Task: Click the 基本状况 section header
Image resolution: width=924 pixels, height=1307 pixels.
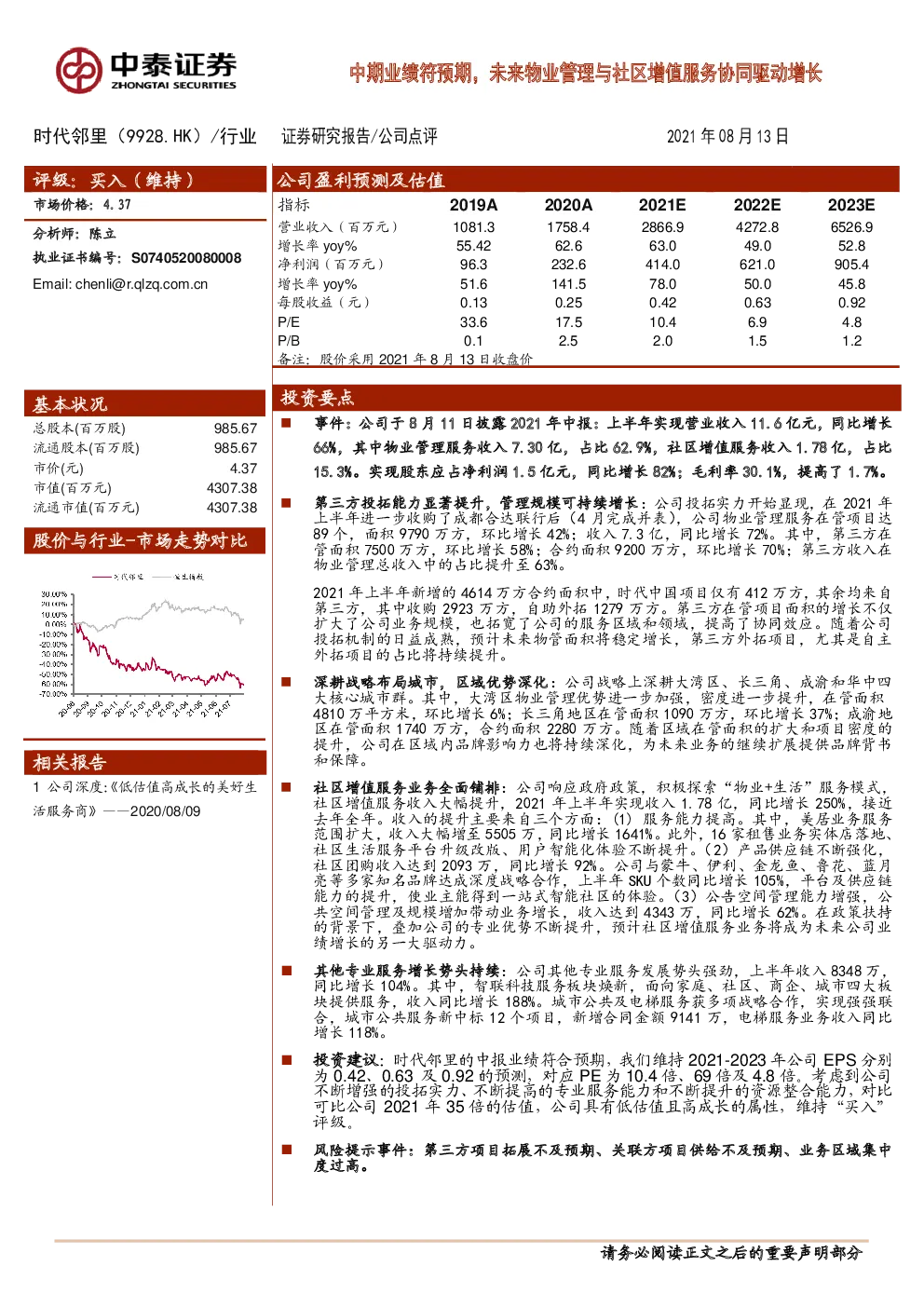Action: (144, 404)
